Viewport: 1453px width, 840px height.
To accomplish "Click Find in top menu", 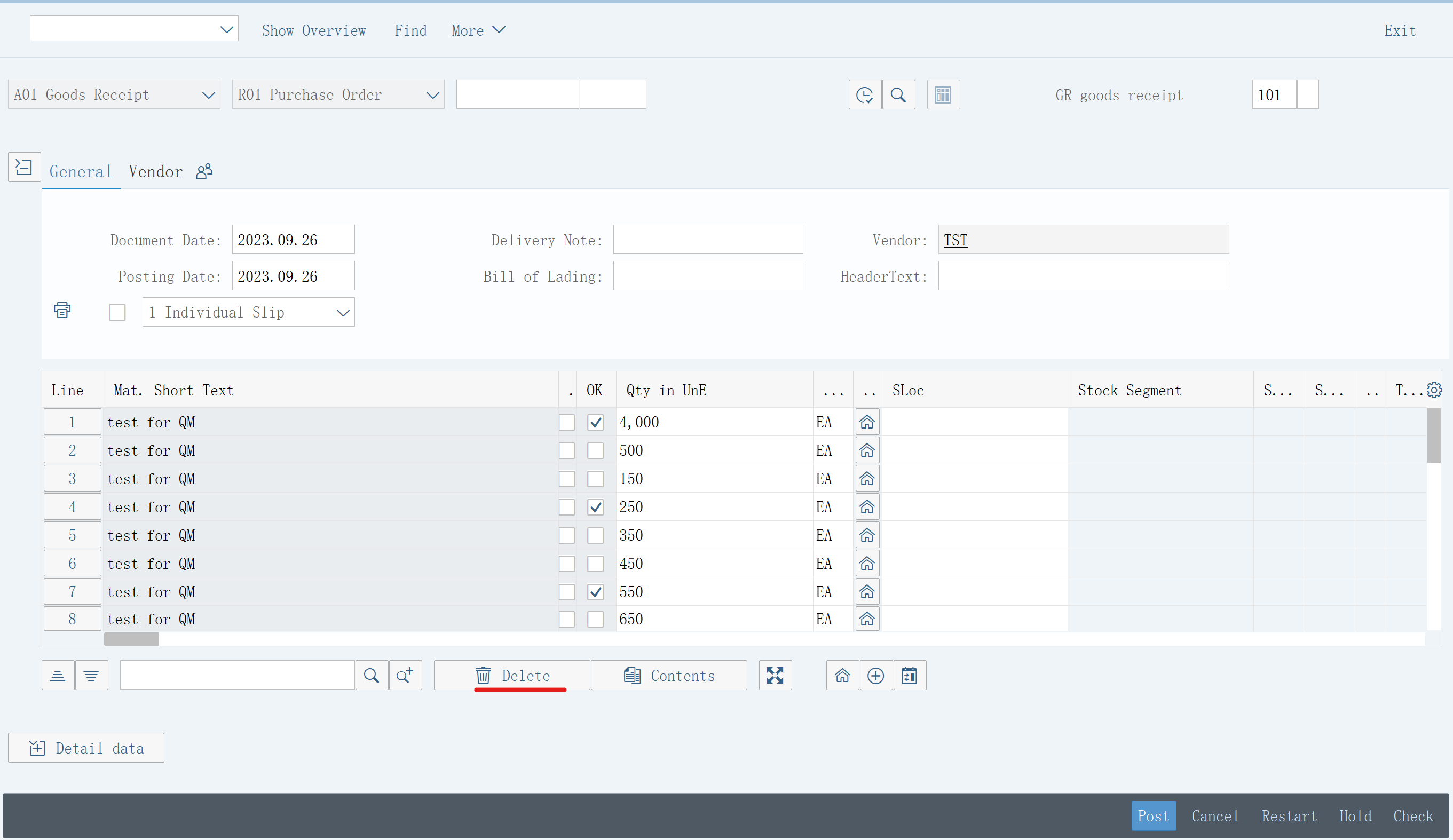I will pos(410,30).
